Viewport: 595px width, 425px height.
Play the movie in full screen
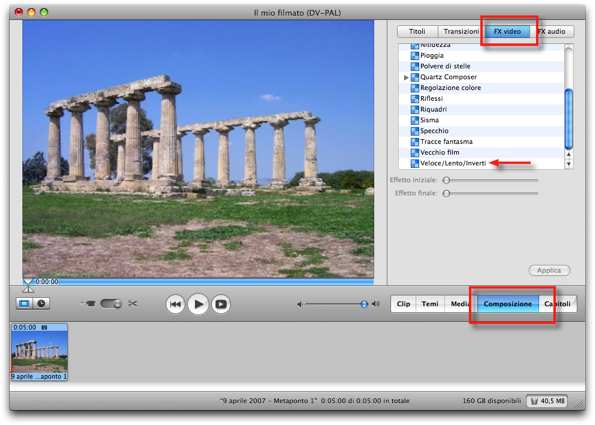(x=221, y=304)
